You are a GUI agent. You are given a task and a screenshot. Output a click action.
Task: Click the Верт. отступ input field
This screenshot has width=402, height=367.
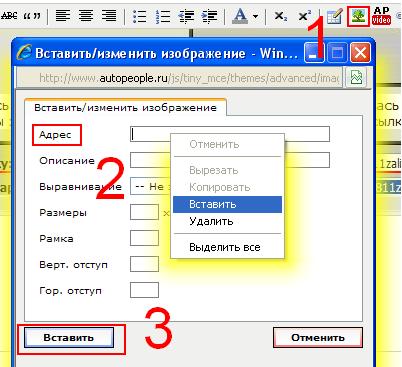144,264
